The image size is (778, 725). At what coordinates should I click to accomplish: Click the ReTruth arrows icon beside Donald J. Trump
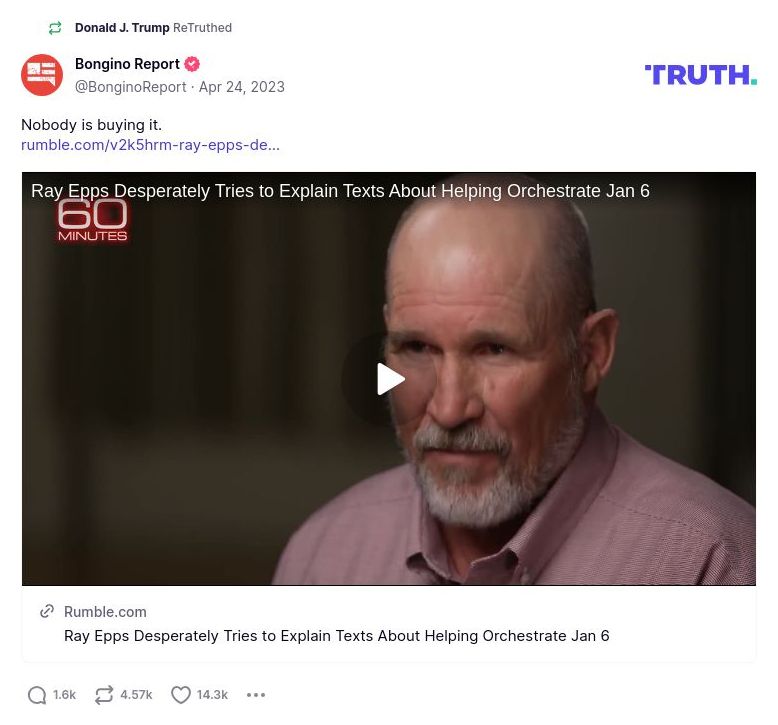coord(55,28)
